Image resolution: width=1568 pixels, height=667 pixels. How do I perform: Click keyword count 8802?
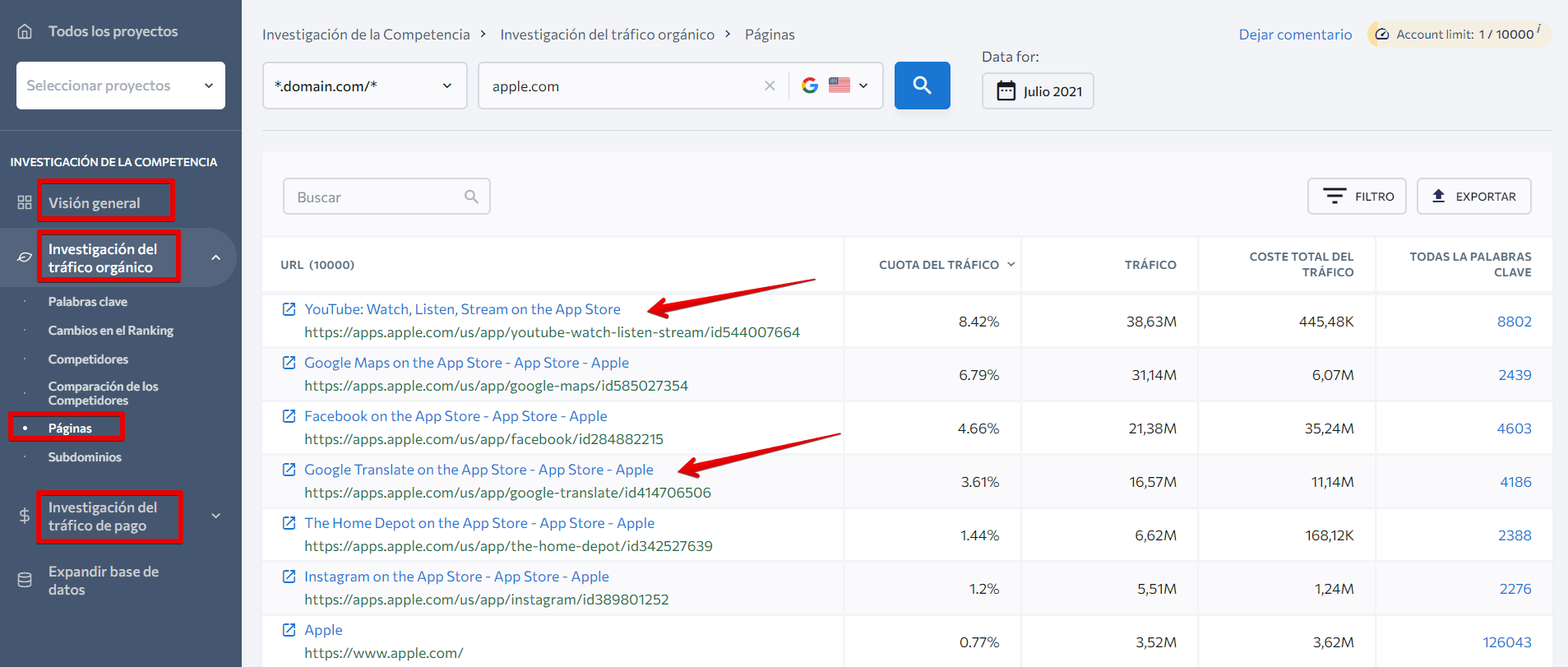pos(1514,322)
